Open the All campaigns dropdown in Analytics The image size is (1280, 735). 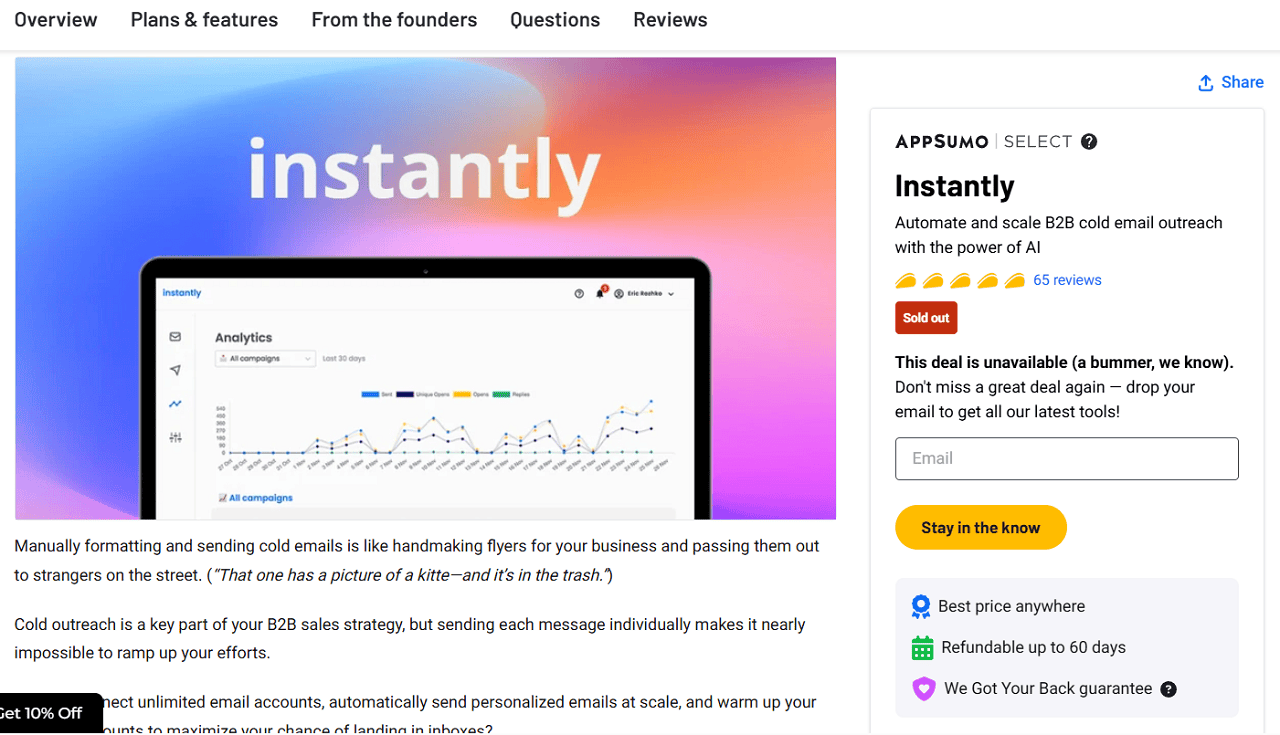[x=265, y=359]
